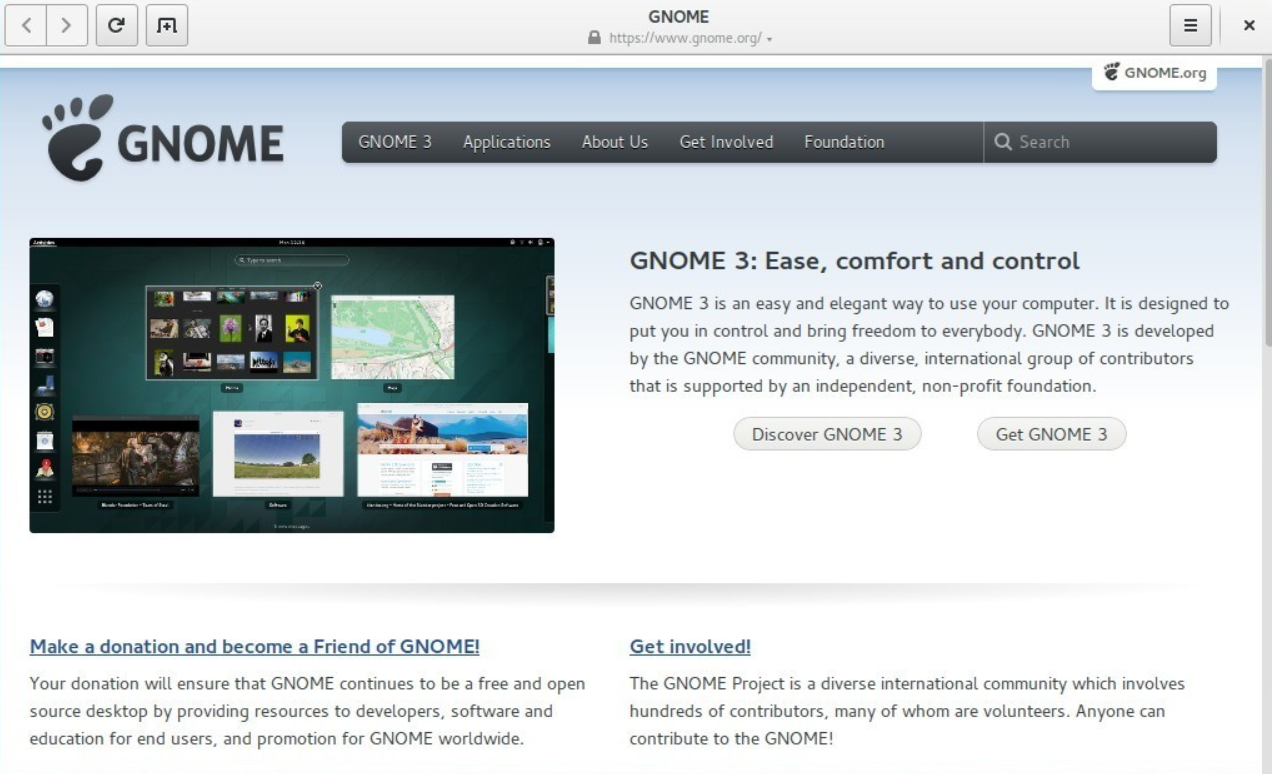Screen dimensions: 1272x774
Task: Close the browser window with the X
Action: click(1249, 26)
